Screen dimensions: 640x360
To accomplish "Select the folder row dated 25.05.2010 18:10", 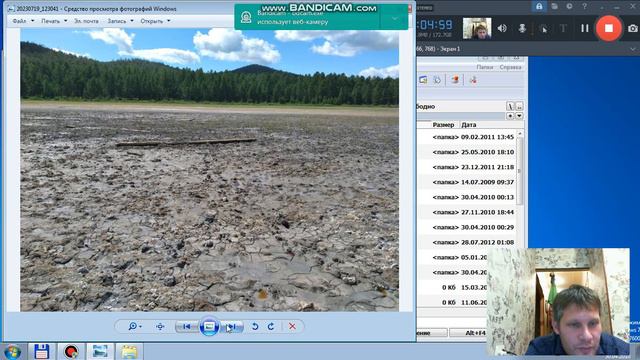I will tap(467, 152).
